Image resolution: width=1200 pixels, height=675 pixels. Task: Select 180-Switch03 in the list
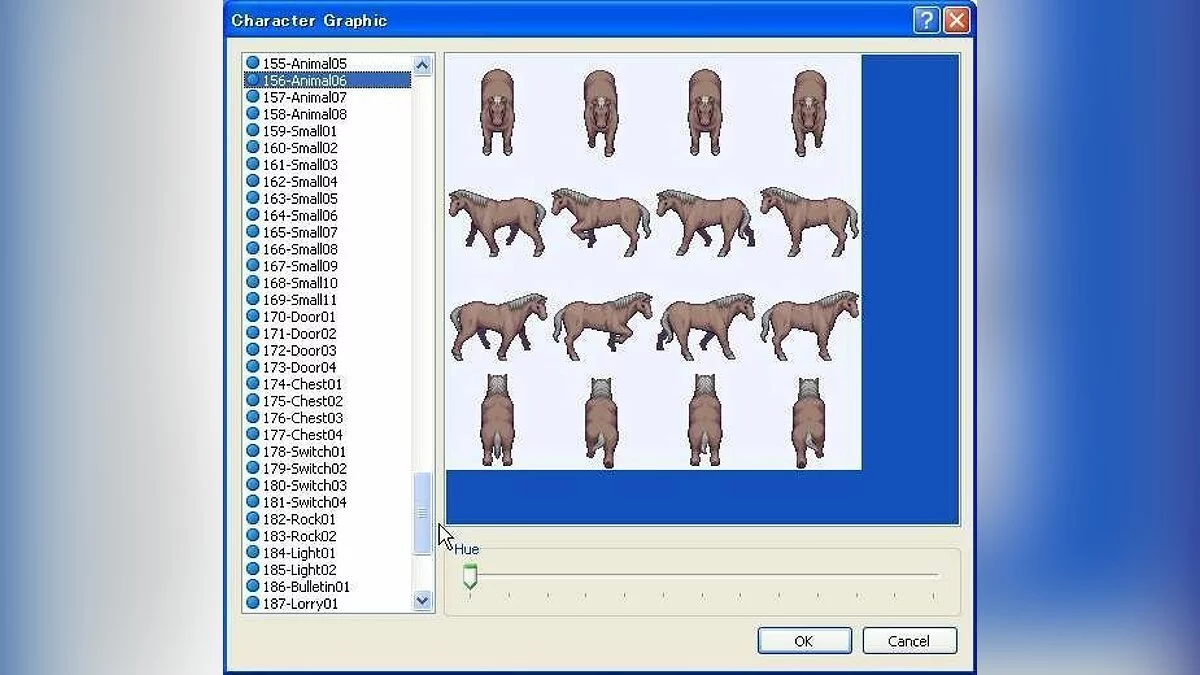[328, 486]
